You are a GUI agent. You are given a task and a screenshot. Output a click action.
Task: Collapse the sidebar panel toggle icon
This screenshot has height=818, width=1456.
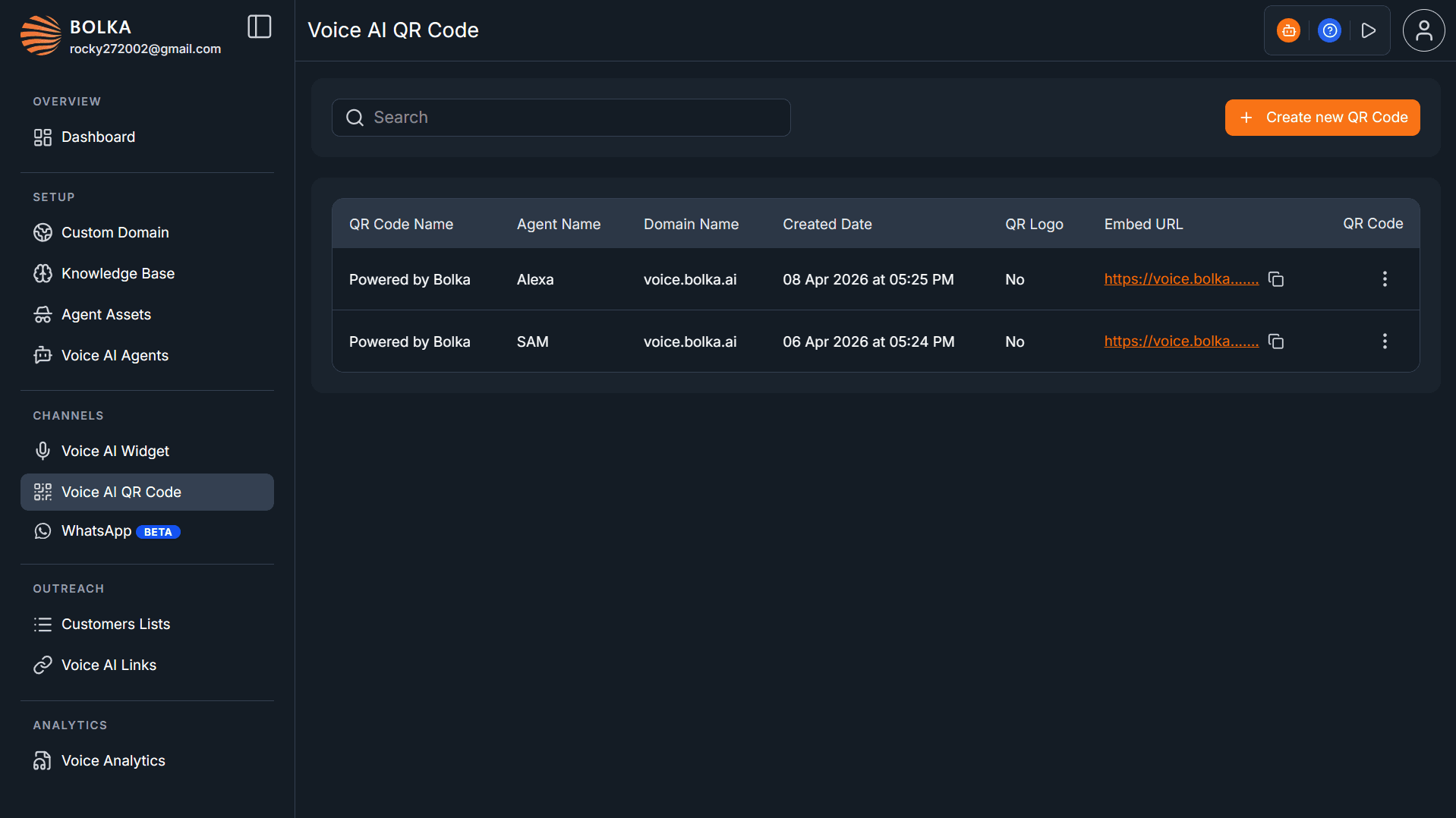(x=260, y=27)
